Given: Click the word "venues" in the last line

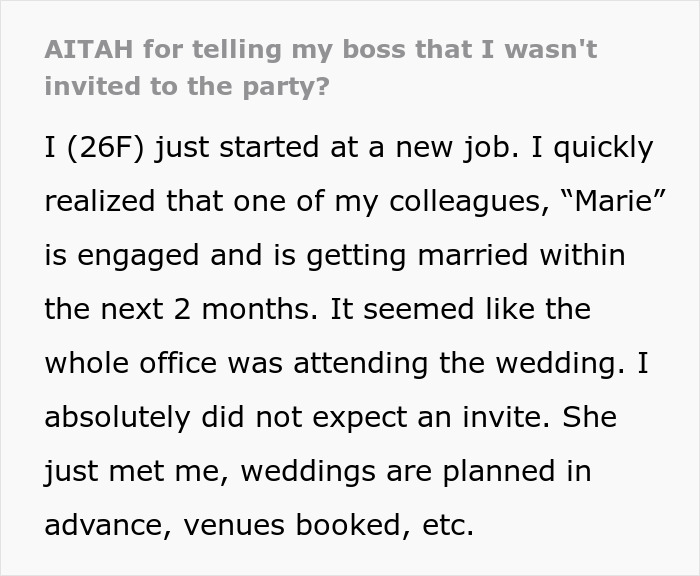Looking at the screenshot, I should [233, 525].
